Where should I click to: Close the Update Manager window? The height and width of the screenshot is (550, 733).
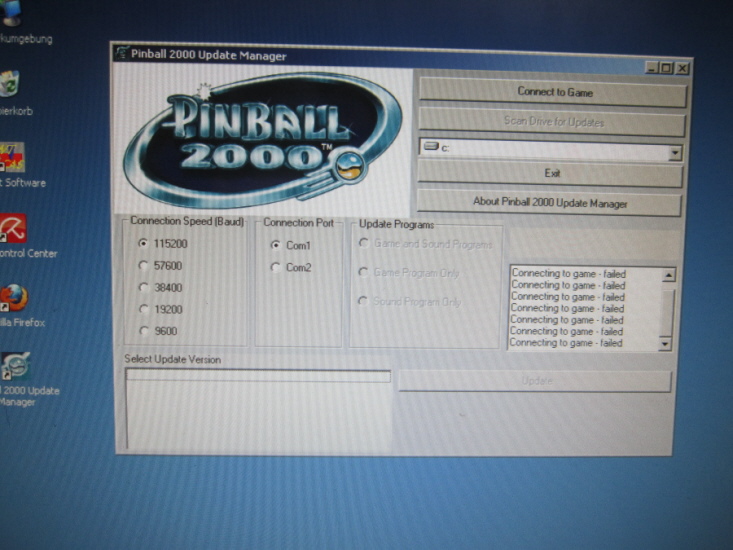click(x=682, y=69)
